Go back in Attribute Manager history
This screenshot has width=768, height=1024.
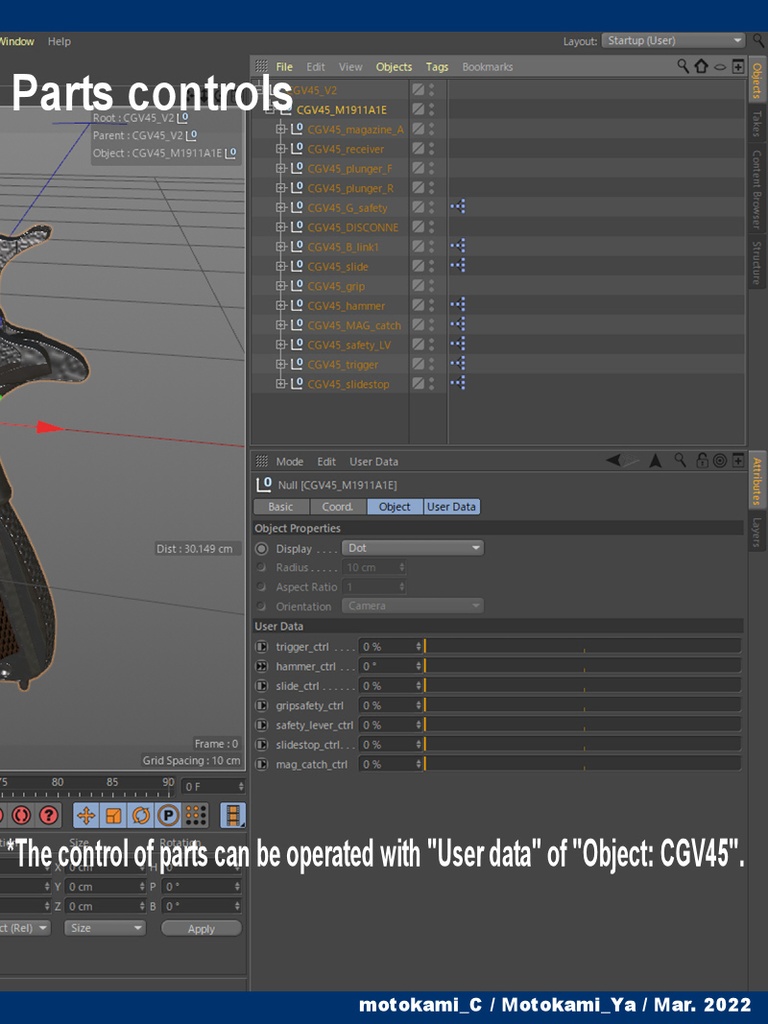click(x=613, y=460)
